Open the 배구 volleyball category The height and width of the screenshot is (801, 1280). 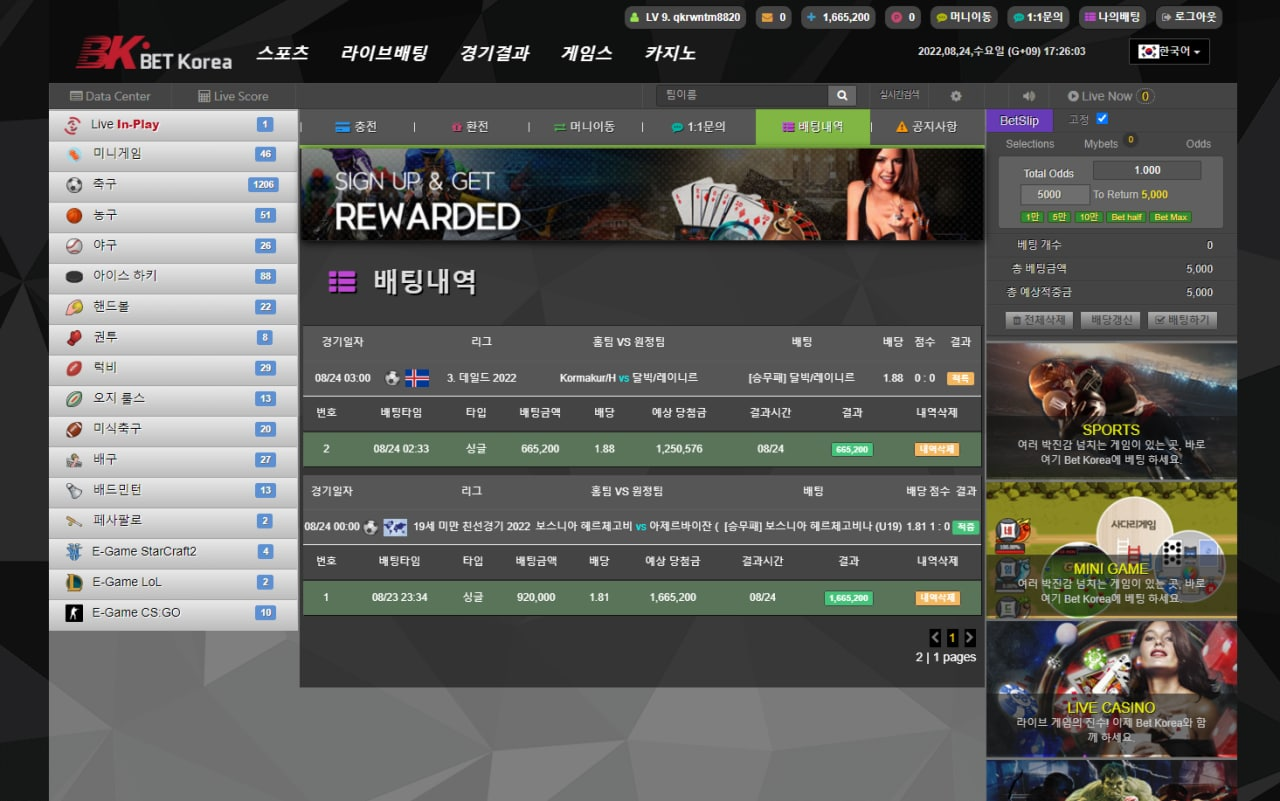(173, 460)
